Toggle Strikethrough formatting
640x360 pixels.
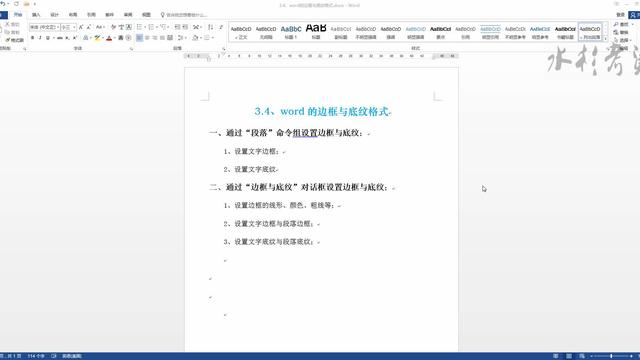(60, 38)
